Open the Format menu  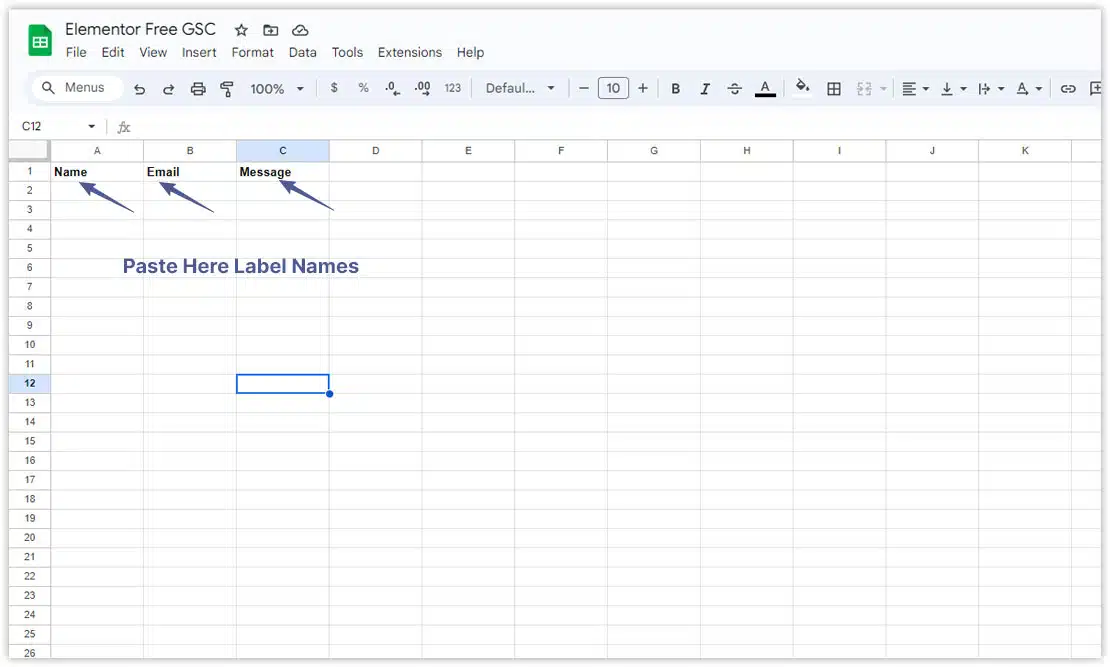pyautogui.click(x=252, y=52)
